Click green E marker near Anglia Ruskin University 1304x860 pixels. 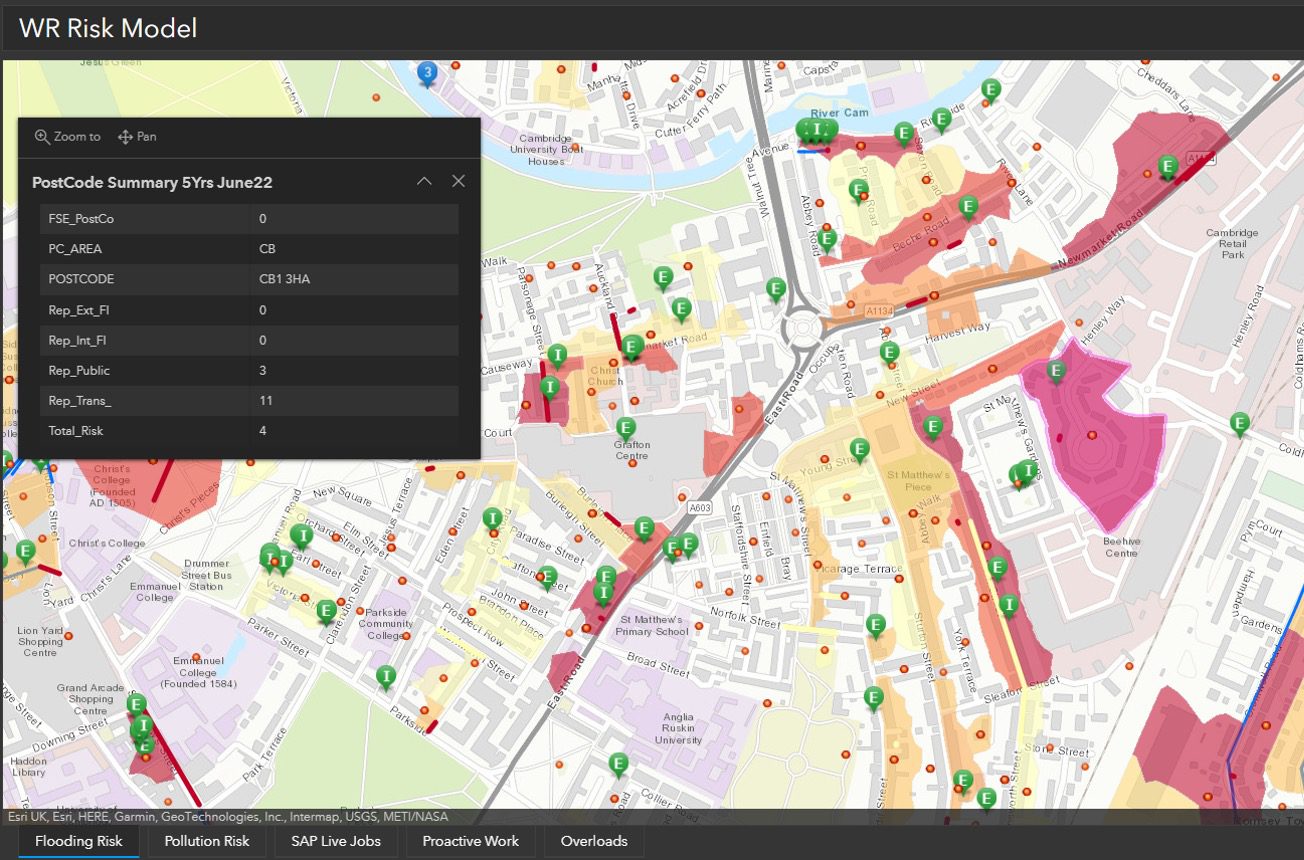point(618,764)
